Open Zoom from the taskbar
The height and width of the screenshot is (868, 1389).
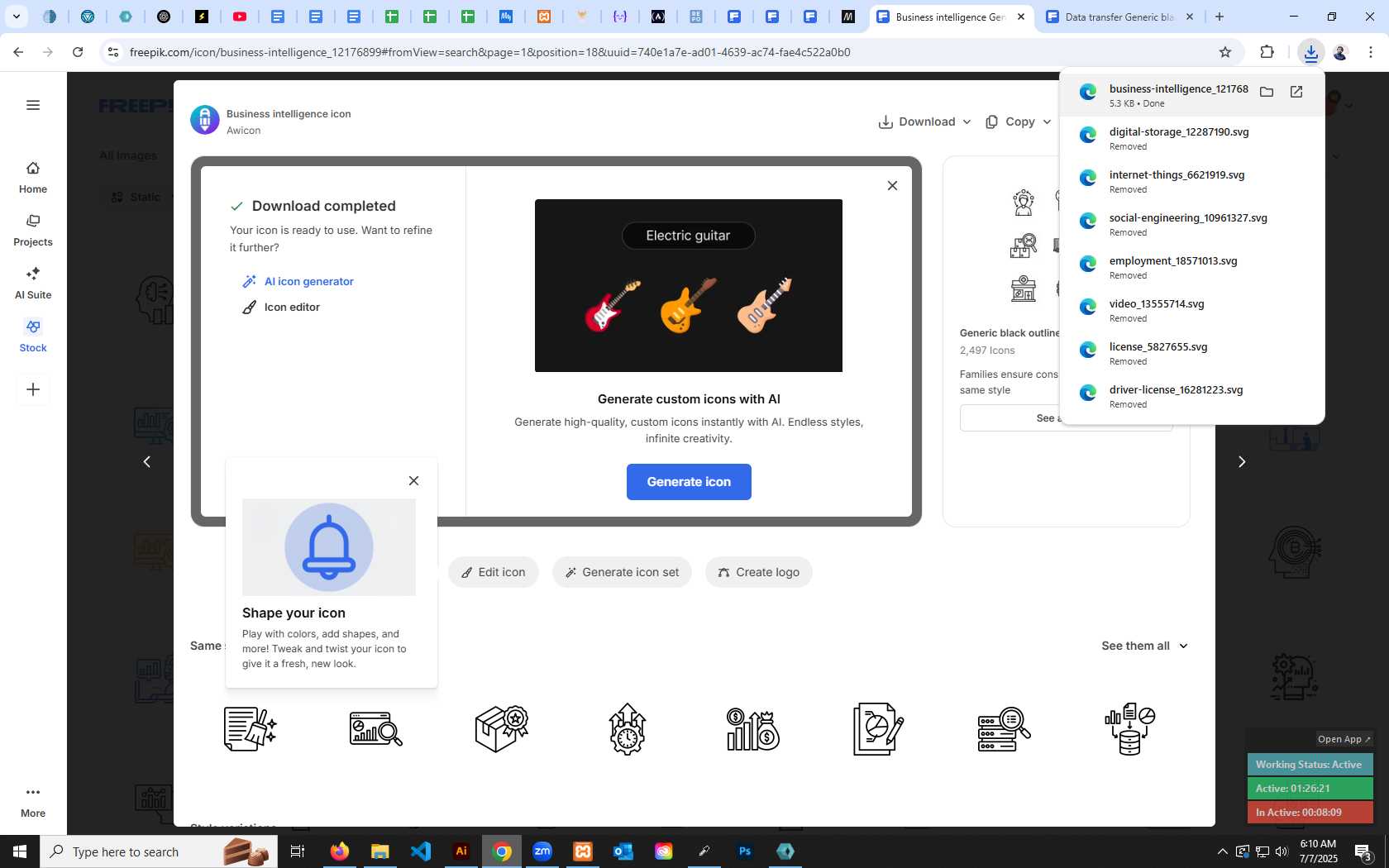click(542, 851)
